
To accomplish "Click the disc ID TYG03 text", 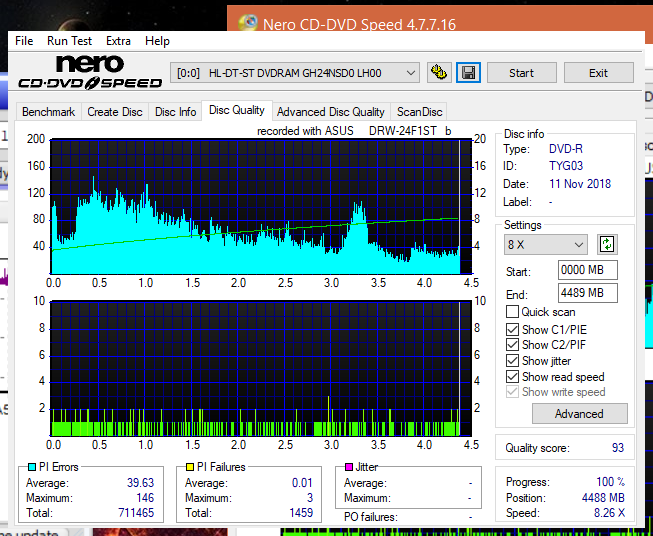I will 566,166.
